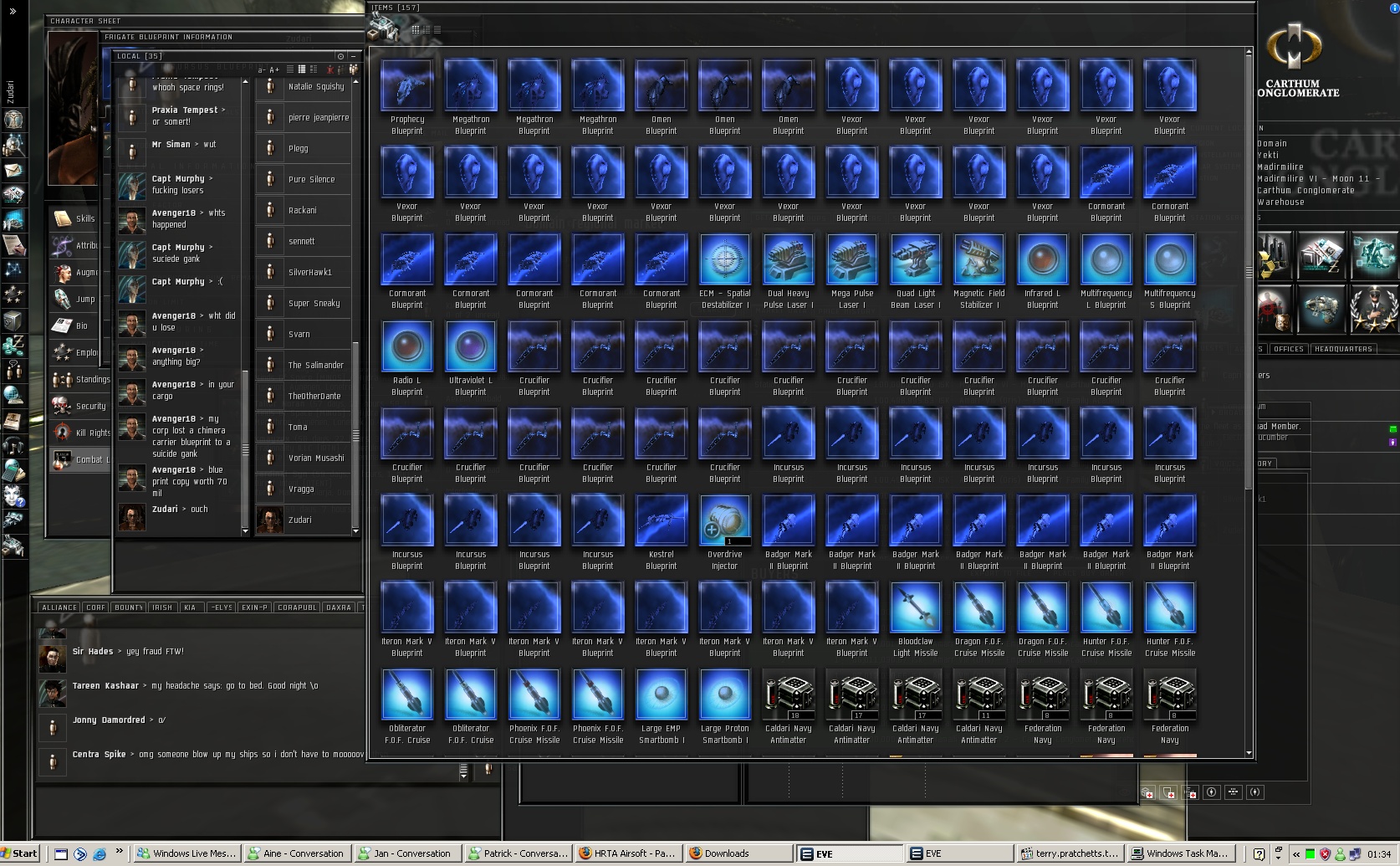Select the Infrared L Blueprint crystal
Viewport: 1400px width, 866px height.
pos(1043,271)
